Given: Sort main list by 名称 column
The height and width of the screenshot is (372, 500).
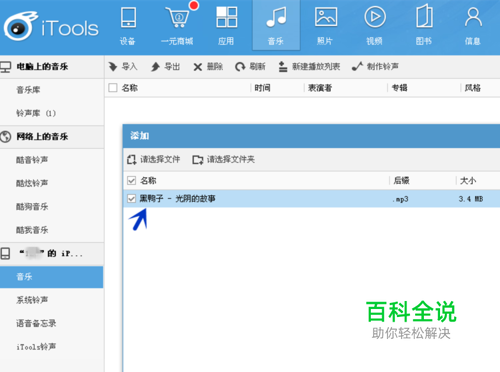Looking at the screenshot, I should (130, 88).
